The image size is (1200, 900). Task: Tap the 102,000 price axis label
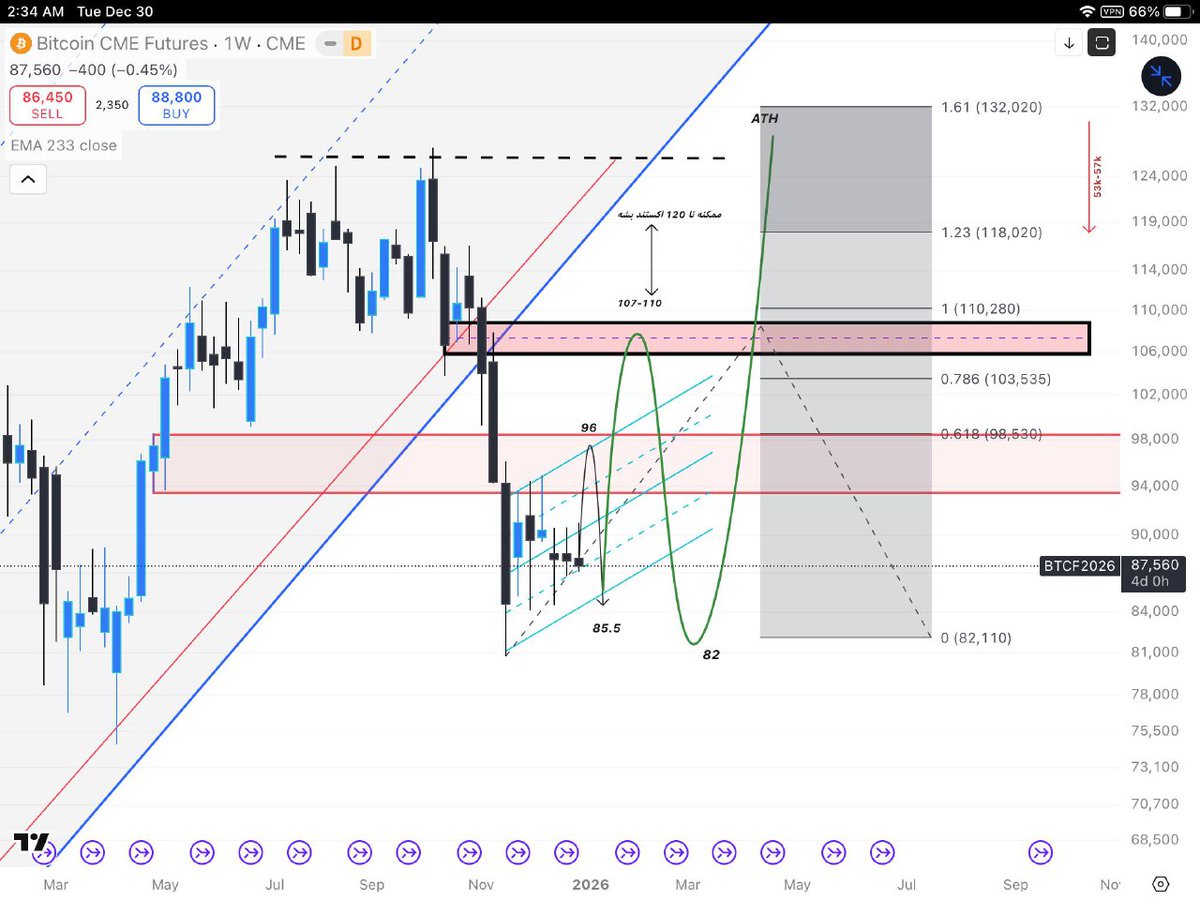1159,394
